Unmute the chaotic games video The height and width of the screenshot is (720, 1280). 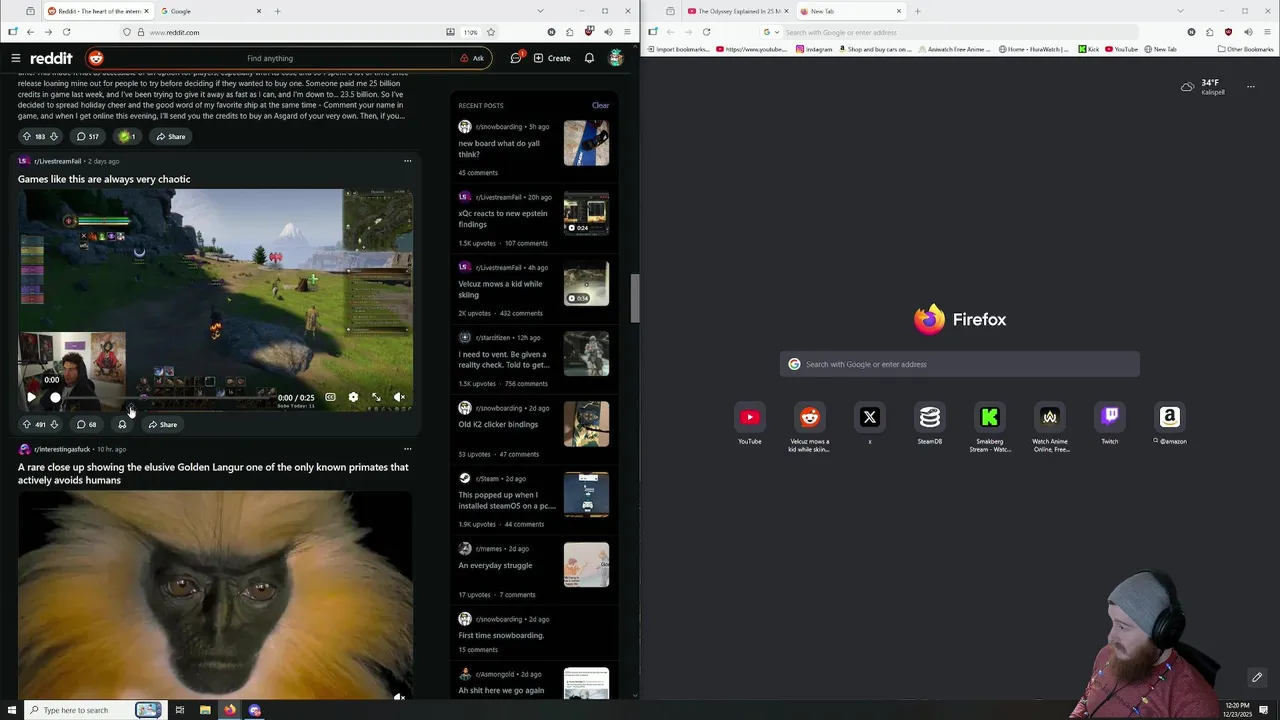tap(399, 397)
